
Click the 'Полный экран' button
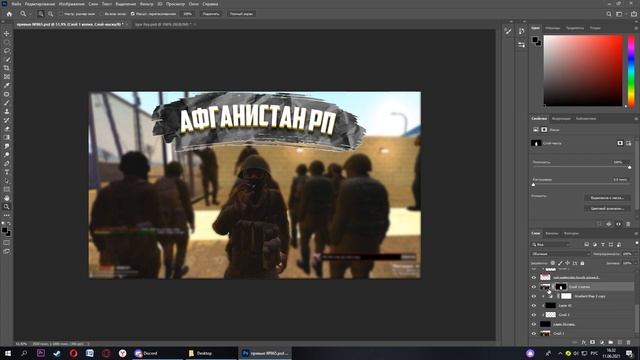(241, 14)
